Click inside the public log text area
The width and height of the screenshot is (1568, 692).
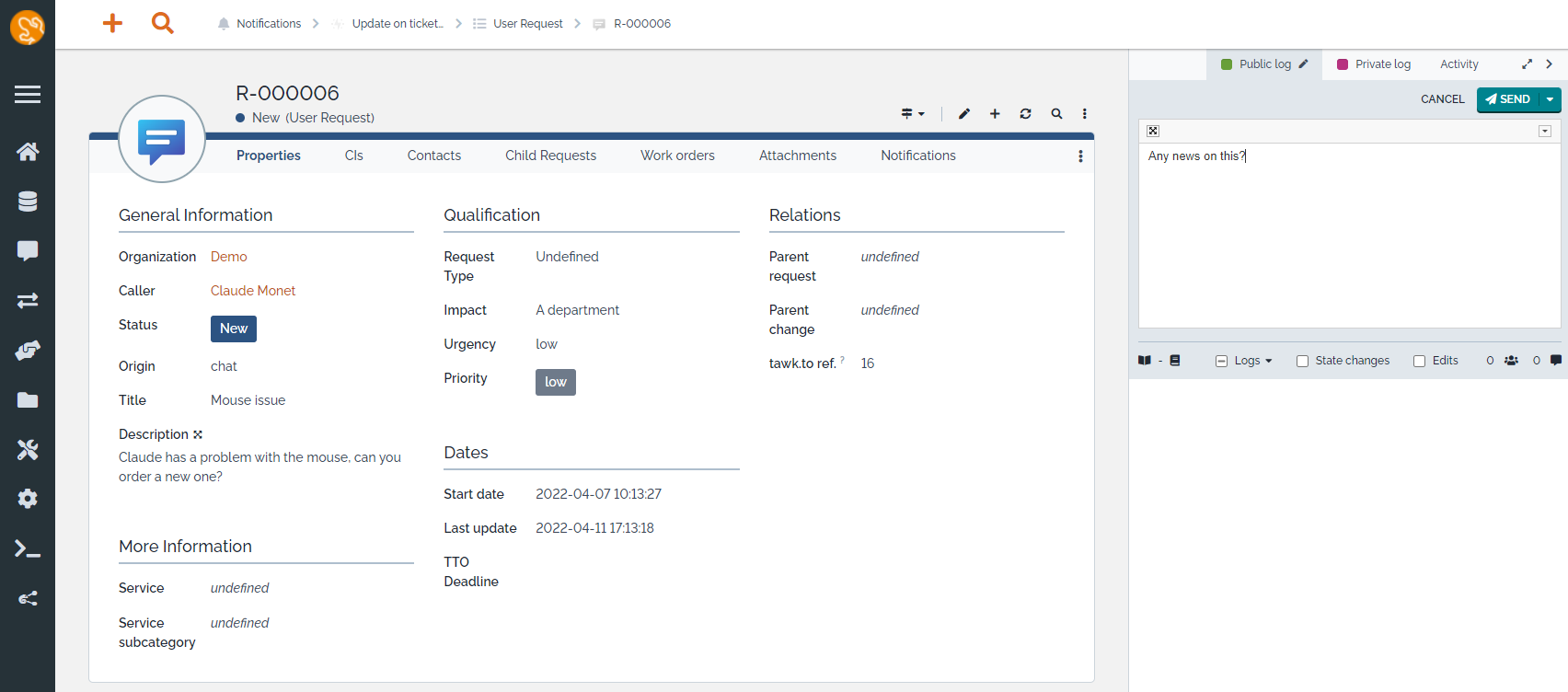[x=1348, y=239]
